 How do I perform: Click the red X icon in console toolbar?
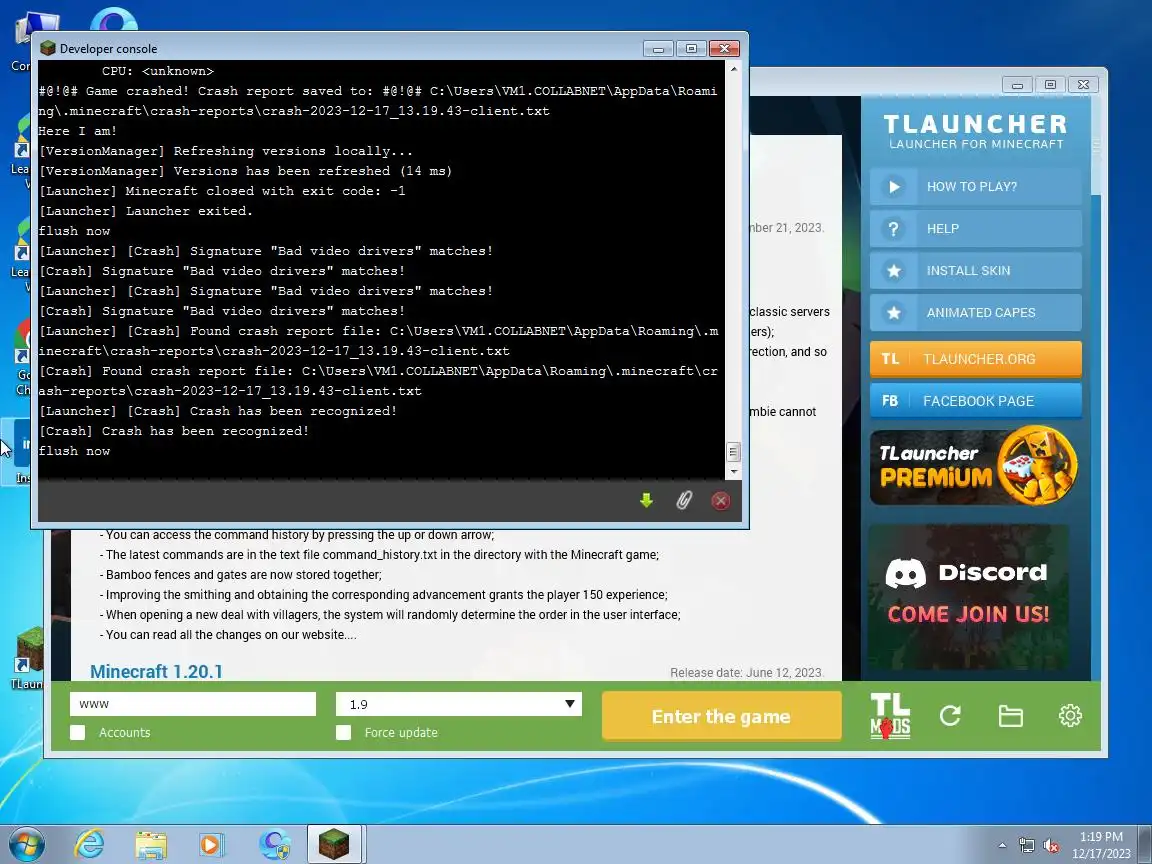(x=721, y=500)
